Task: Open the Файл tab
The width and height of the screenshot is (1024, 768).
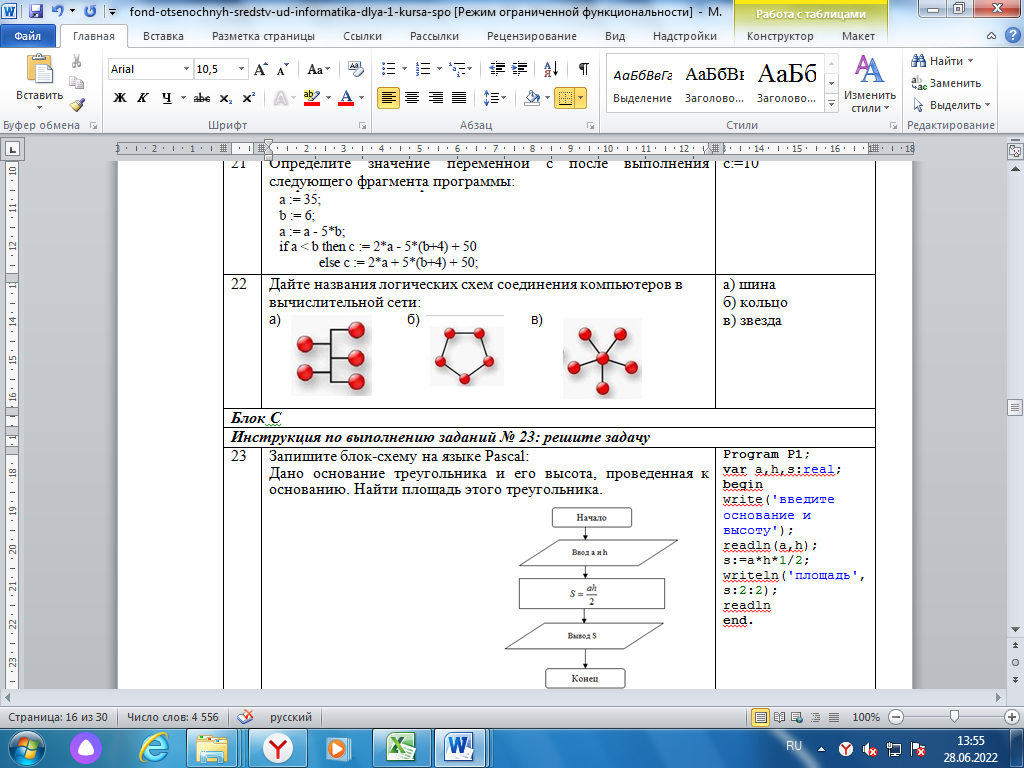Action: [27, 36]
